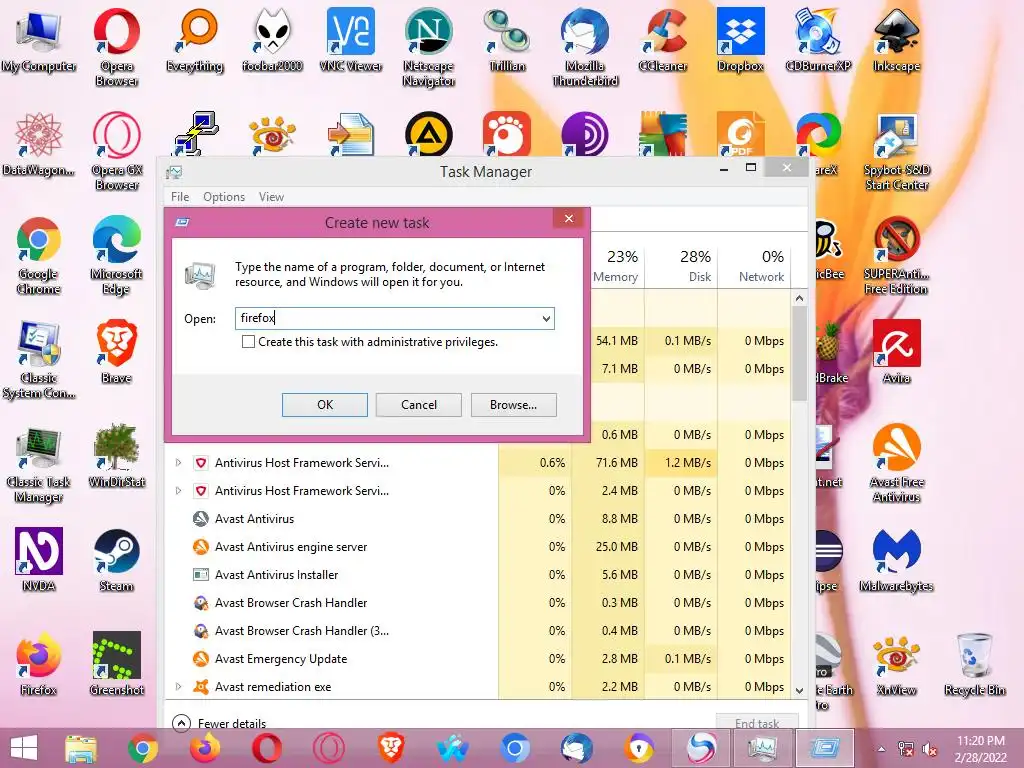This screenshot has width=1024, height=768.
Task: Open the Options menu in Task Manager
Action: coord(224,197)
